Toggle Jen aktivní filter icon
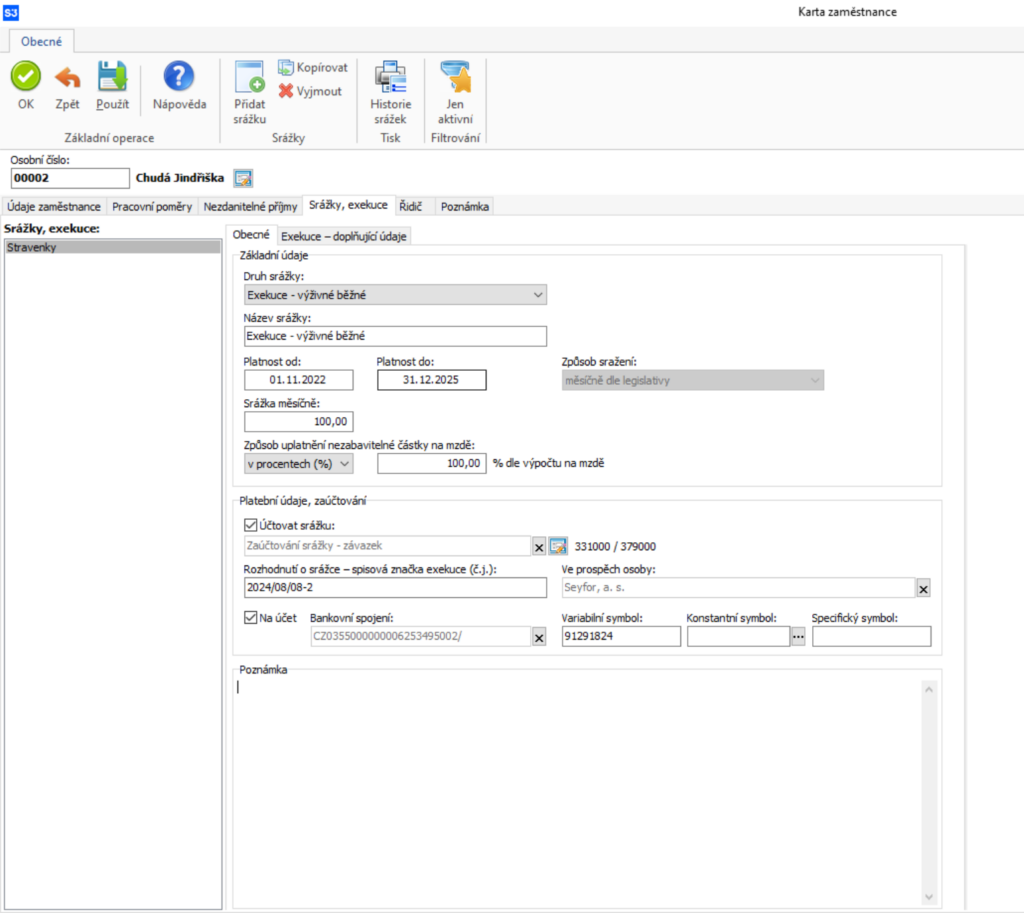 455,78
